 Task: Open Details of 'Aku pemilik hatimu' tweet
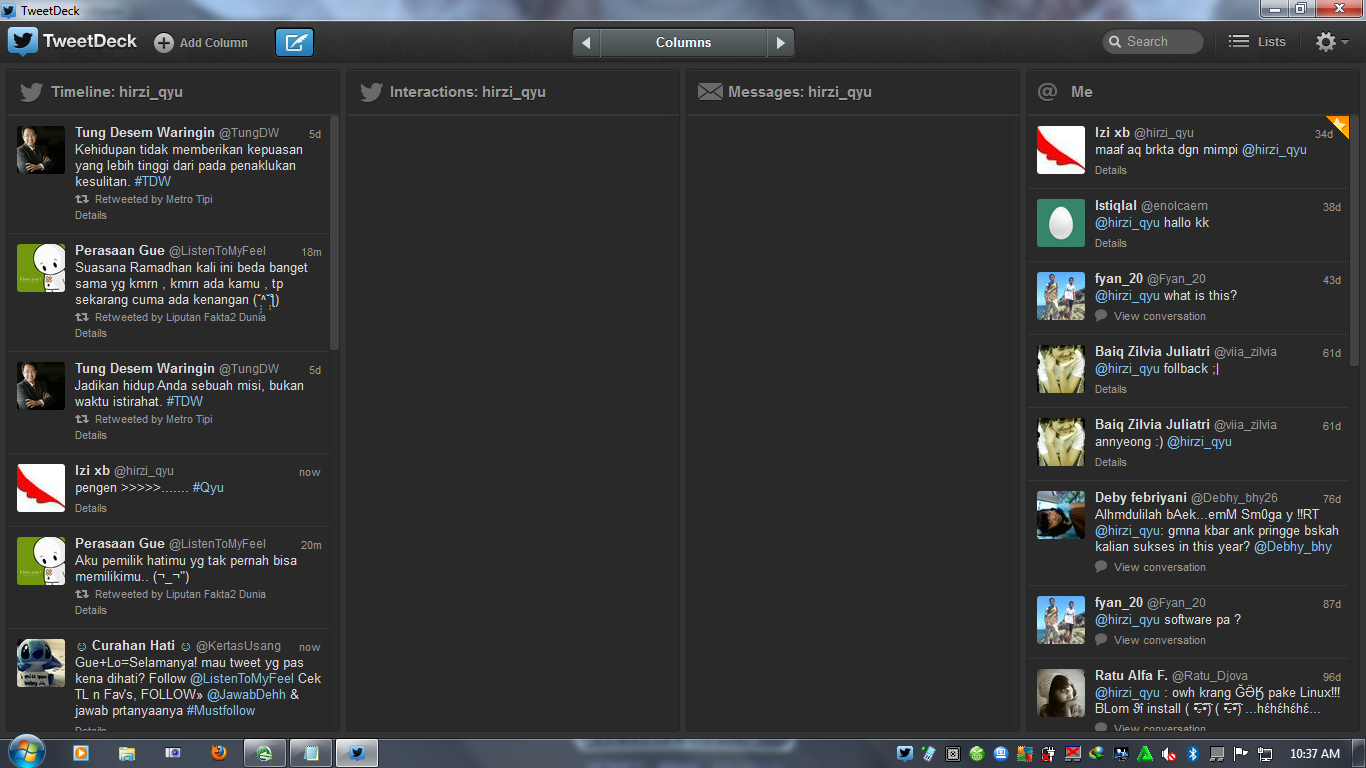(x=91, y=610)
